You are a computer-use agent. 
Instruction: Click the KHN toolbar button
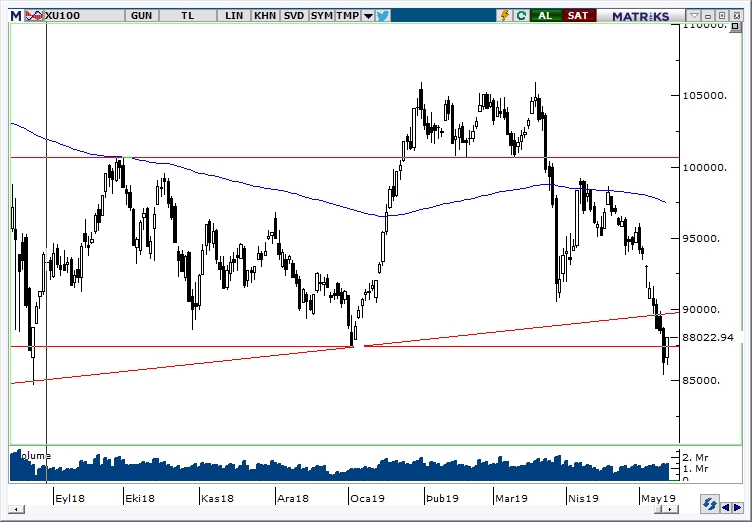[x=265, y=16]
